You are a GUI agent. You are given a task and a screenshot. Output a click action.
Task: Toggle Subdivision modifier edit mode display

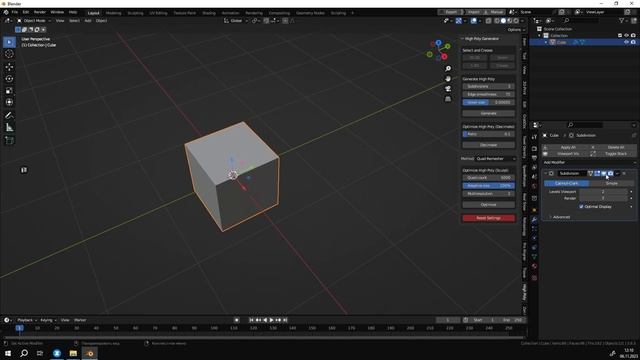597,173
